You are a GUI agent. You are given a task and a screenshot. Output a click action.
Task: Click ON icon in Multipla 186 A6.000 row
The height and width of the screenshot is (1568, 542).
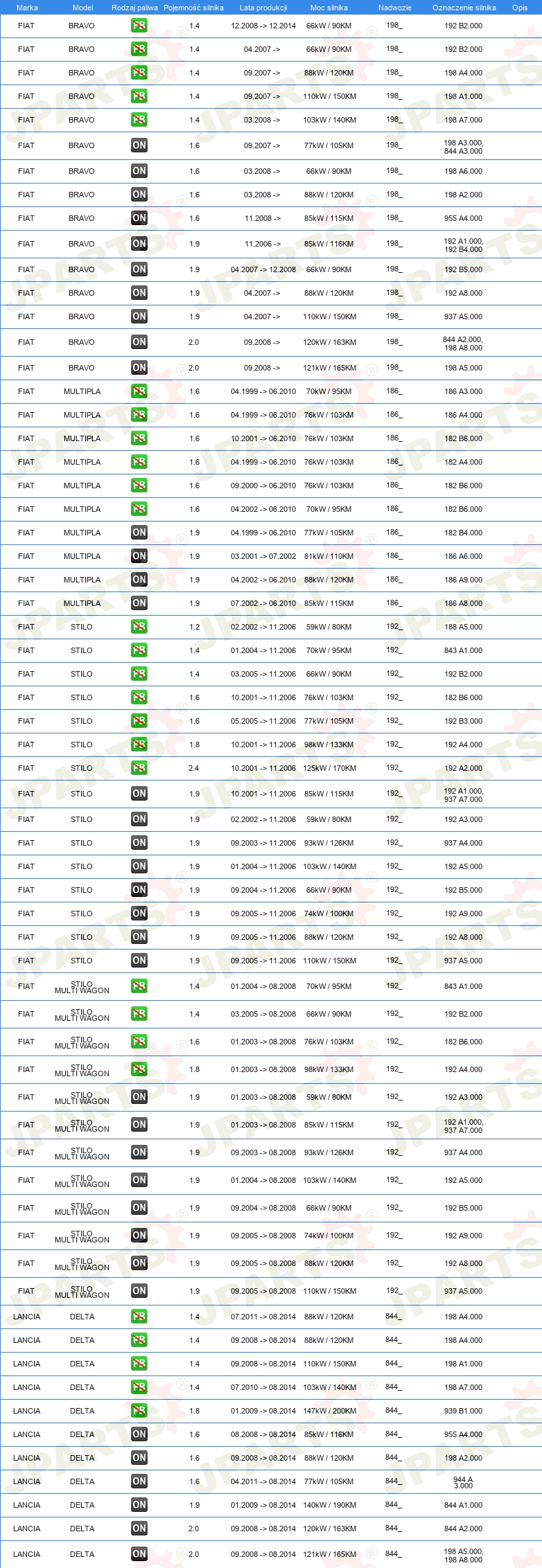(x=139, y=556)
